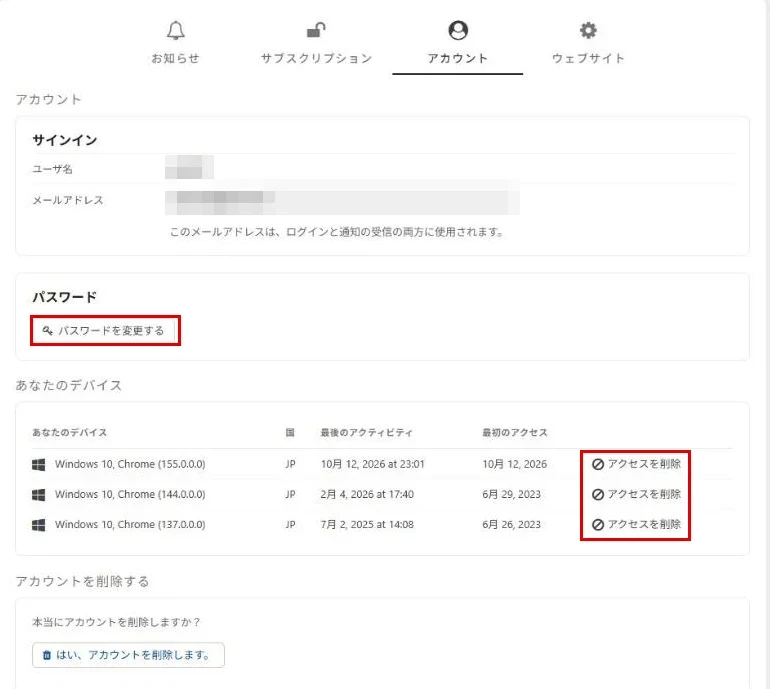This screenshot has width=770, height=689.
Task: Click device name Windows 10, Chrome (155.0.0.0)
Action: [130, 464]
